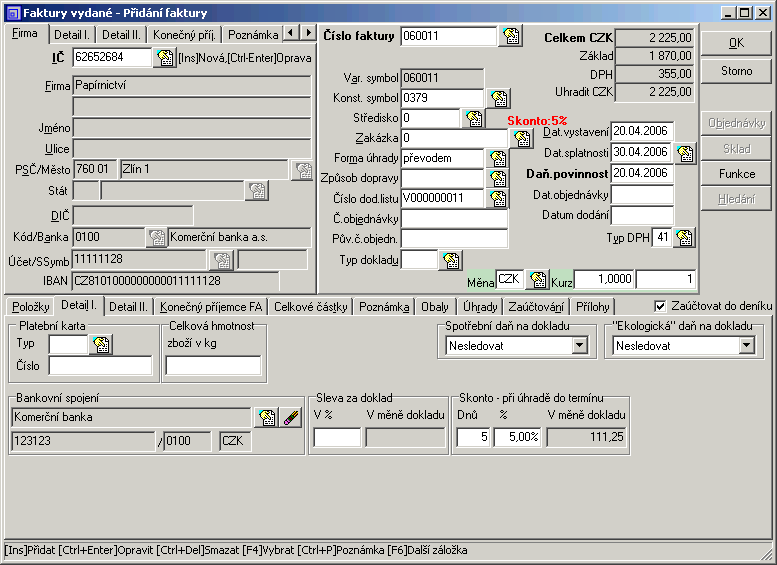
Task: Click Skonto Dnů field showing 5
Action: pos(474,437)
